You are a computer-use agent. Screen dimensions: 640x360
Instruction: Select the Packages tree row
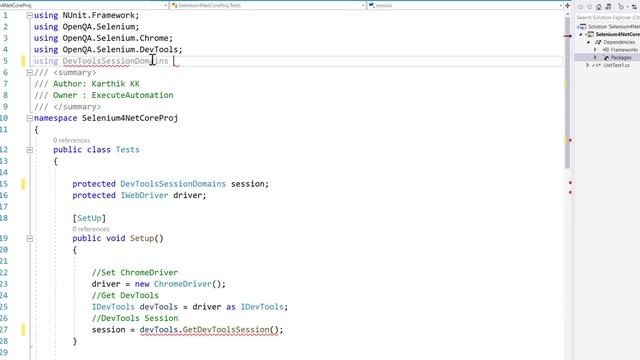tap(608, 58)
